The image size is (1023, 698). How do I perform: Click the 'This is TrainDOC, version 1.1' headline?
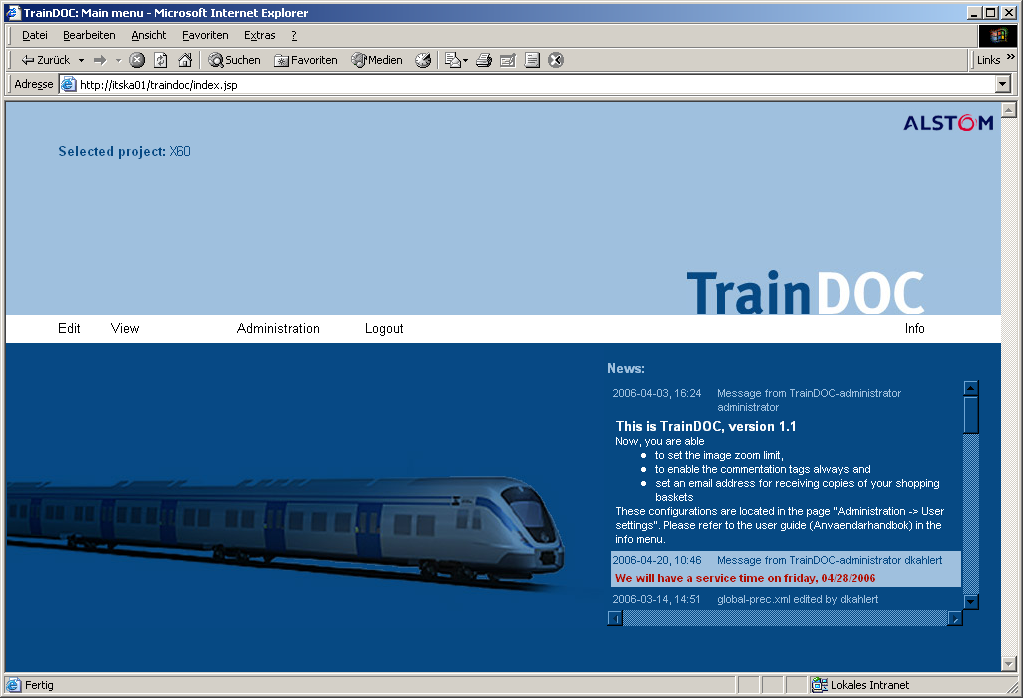pyautogui.click(x=706, y=426)
